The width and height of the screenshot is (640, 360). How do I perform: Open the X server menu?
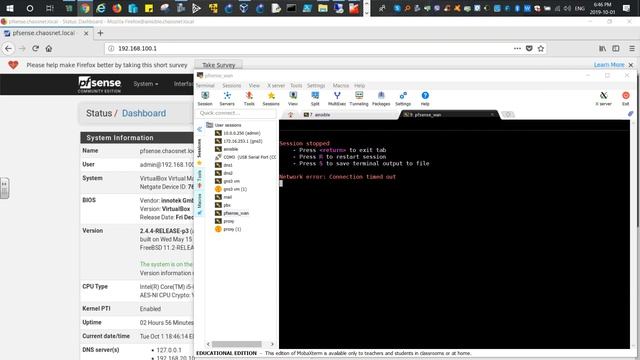pos(276,85)
